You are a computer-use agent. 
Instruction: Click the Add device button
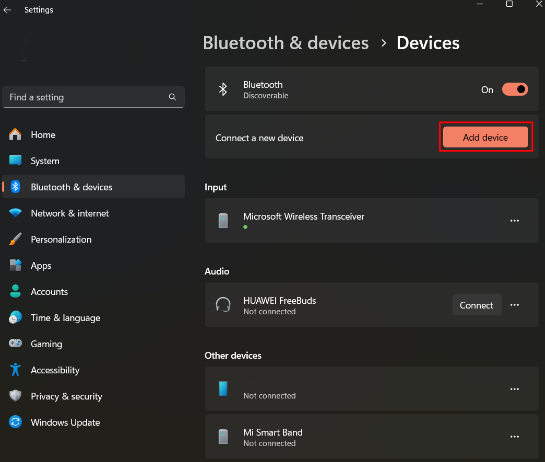point(485,137)
